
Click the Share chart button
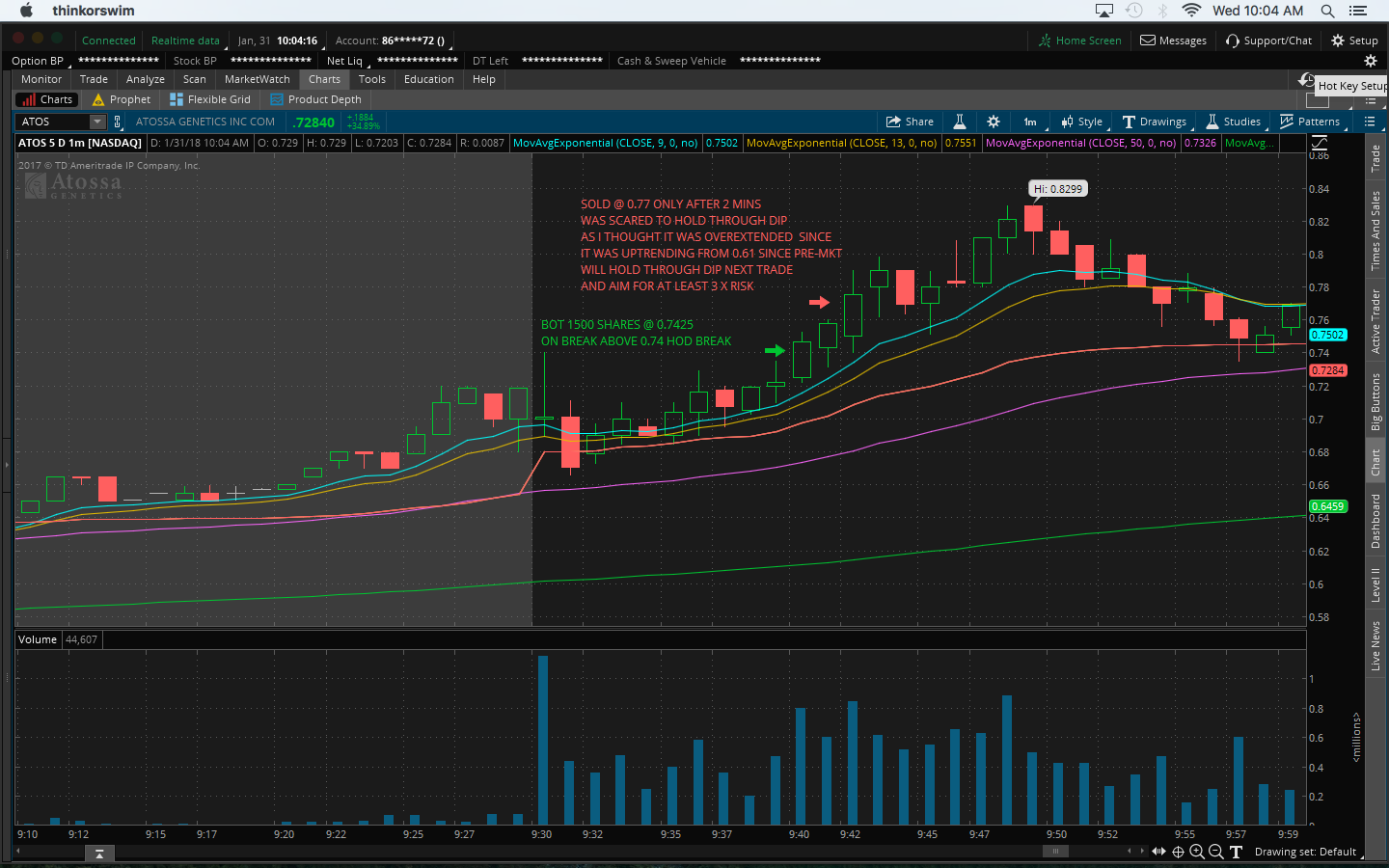pos(911,122)
